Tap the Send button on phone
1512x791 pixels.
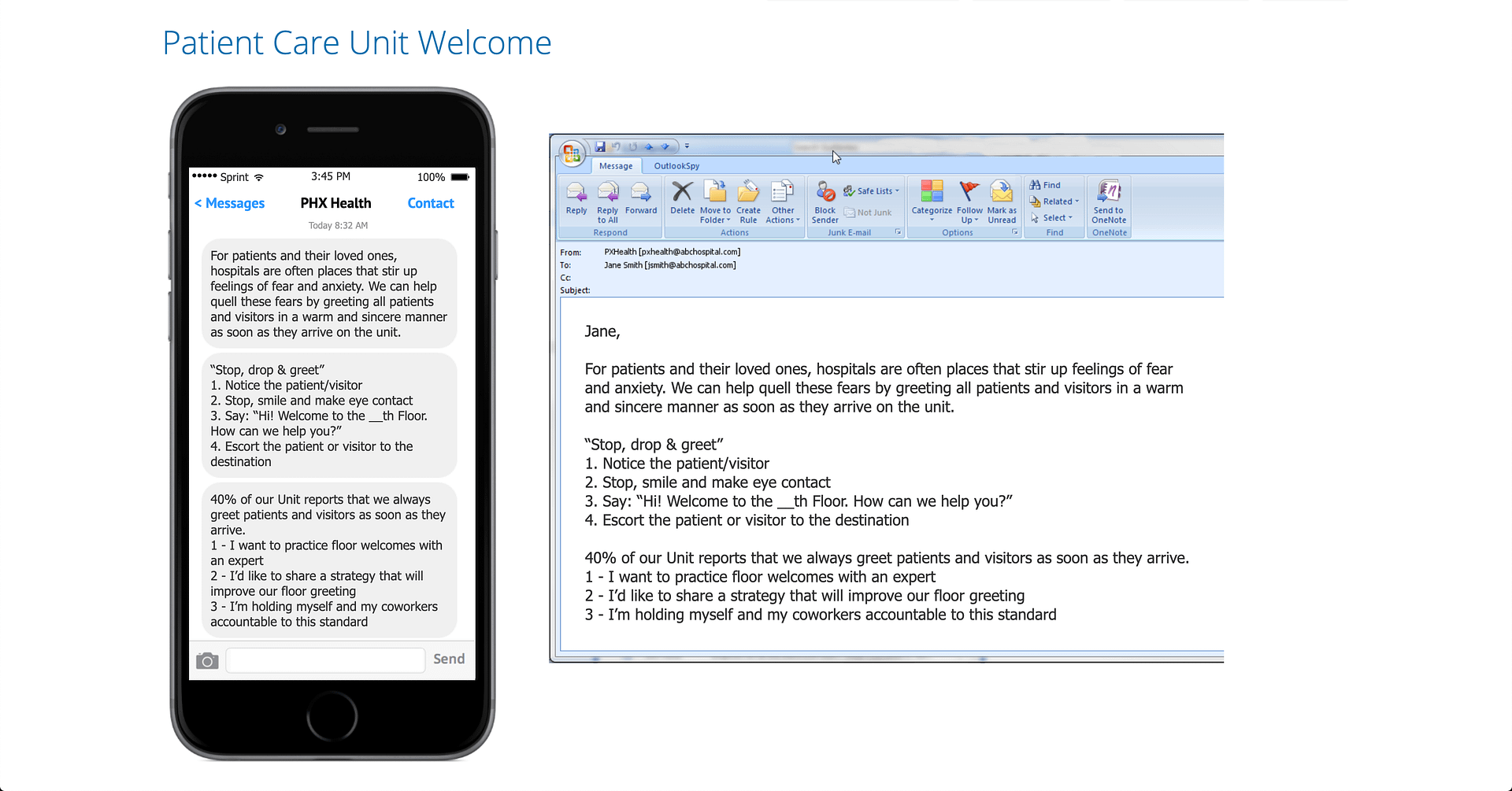tap(449, 660)
